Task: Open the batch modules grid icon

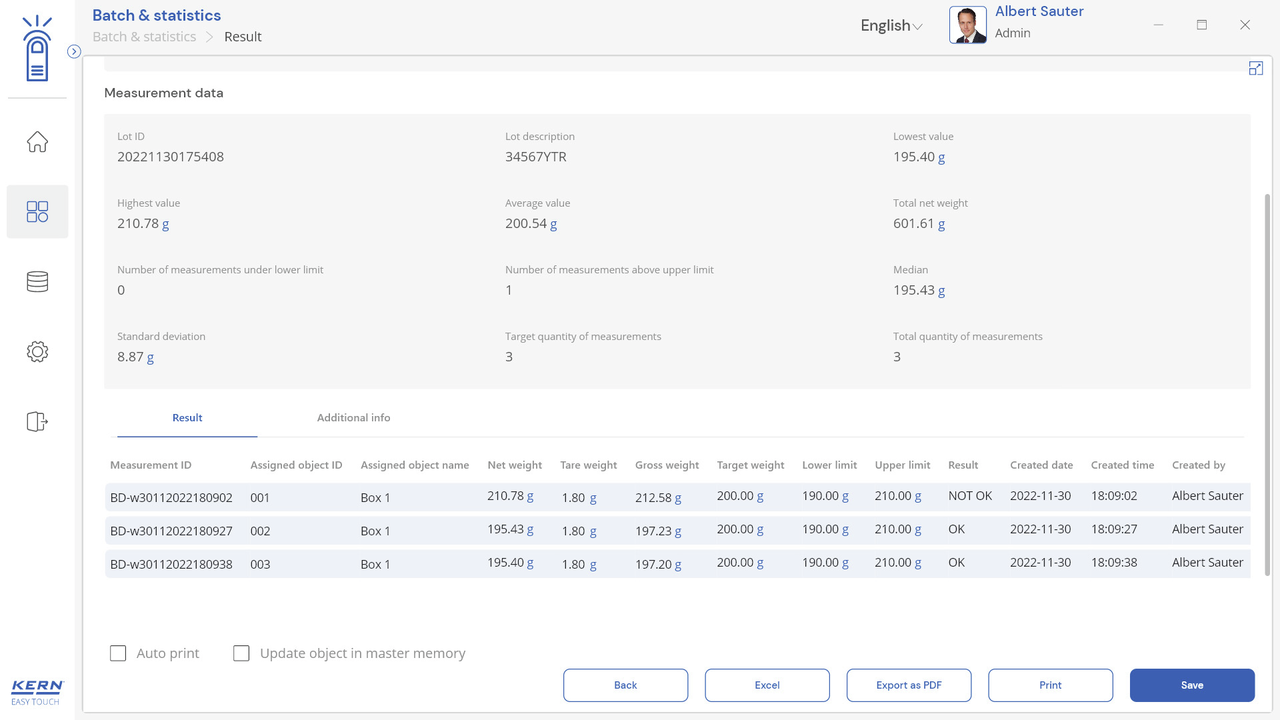Action: coord(37,212)
